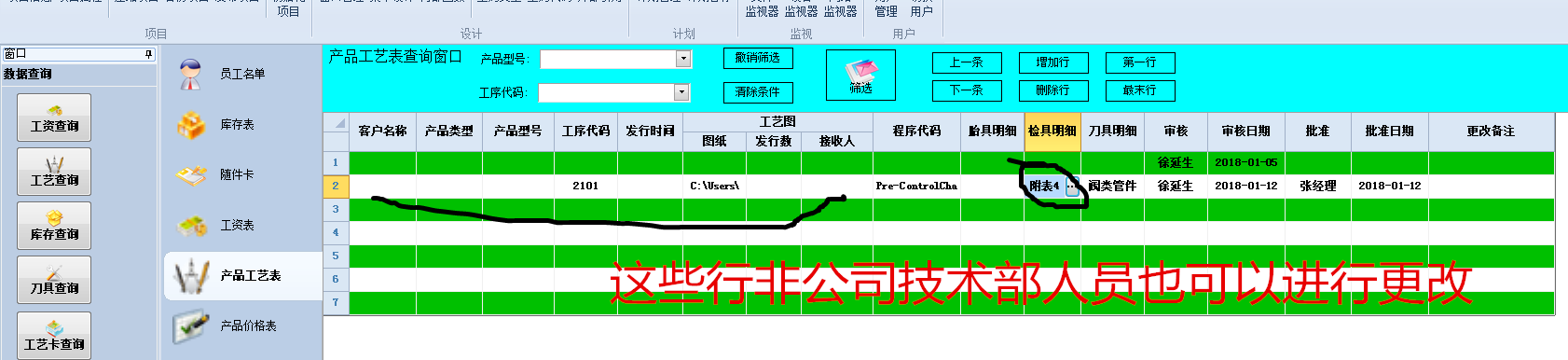This screenshot has height=360, width=1568.
Task: Open the 工资表 salary sheet icon
Action: click(x=191, y=226)
